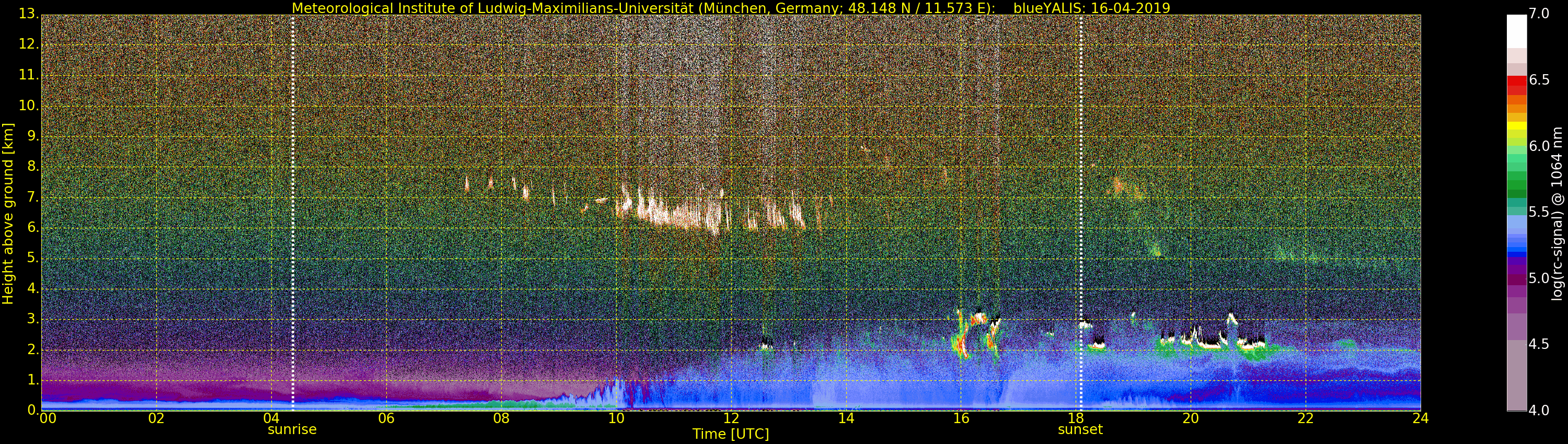Click colorbar tick value '4.0'
The image size is (1568, 444).
click(x=1540, y=411)
